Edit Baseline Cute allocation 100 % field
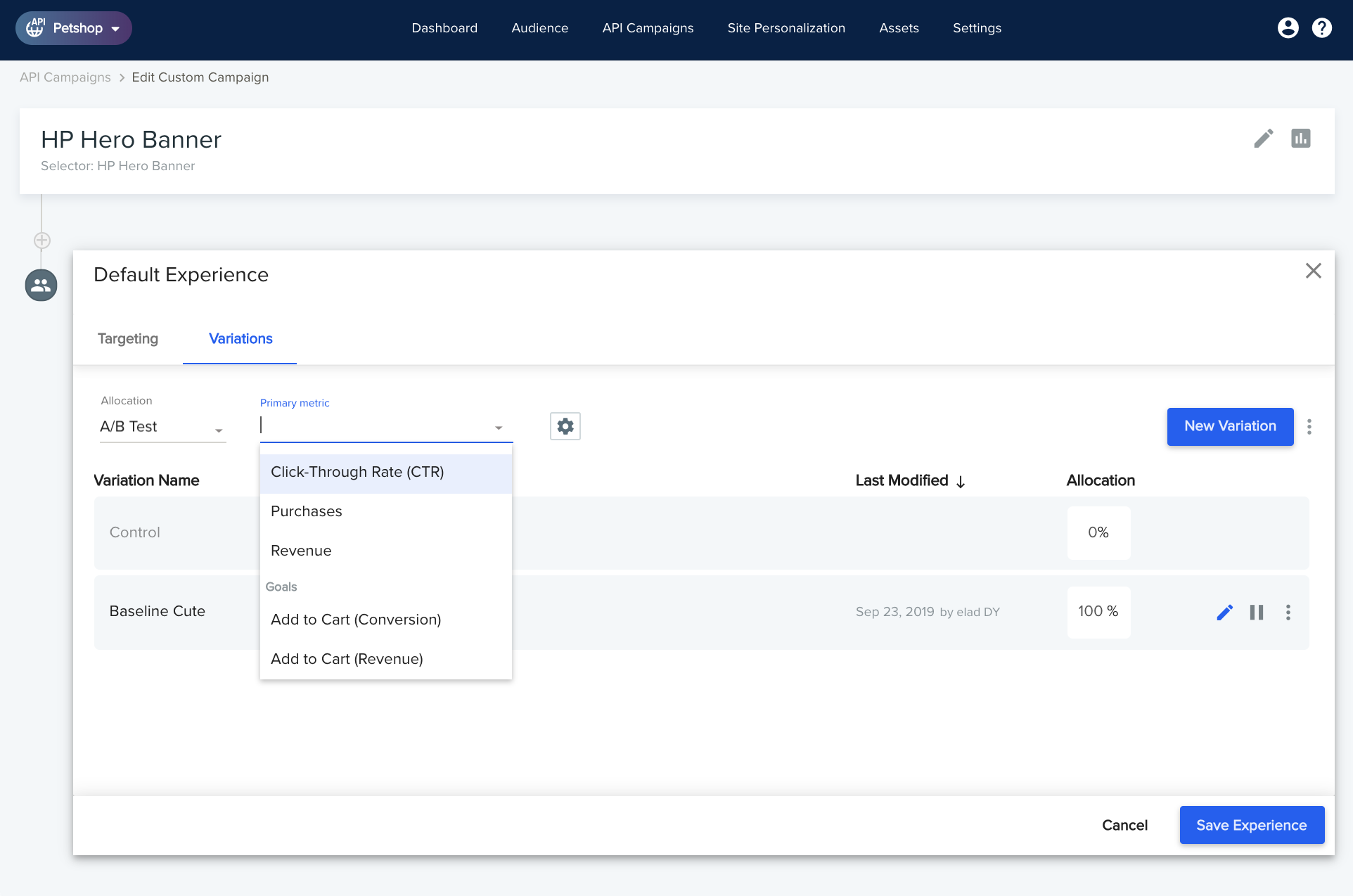1353x896 pixels. (x=1098, y=612)
